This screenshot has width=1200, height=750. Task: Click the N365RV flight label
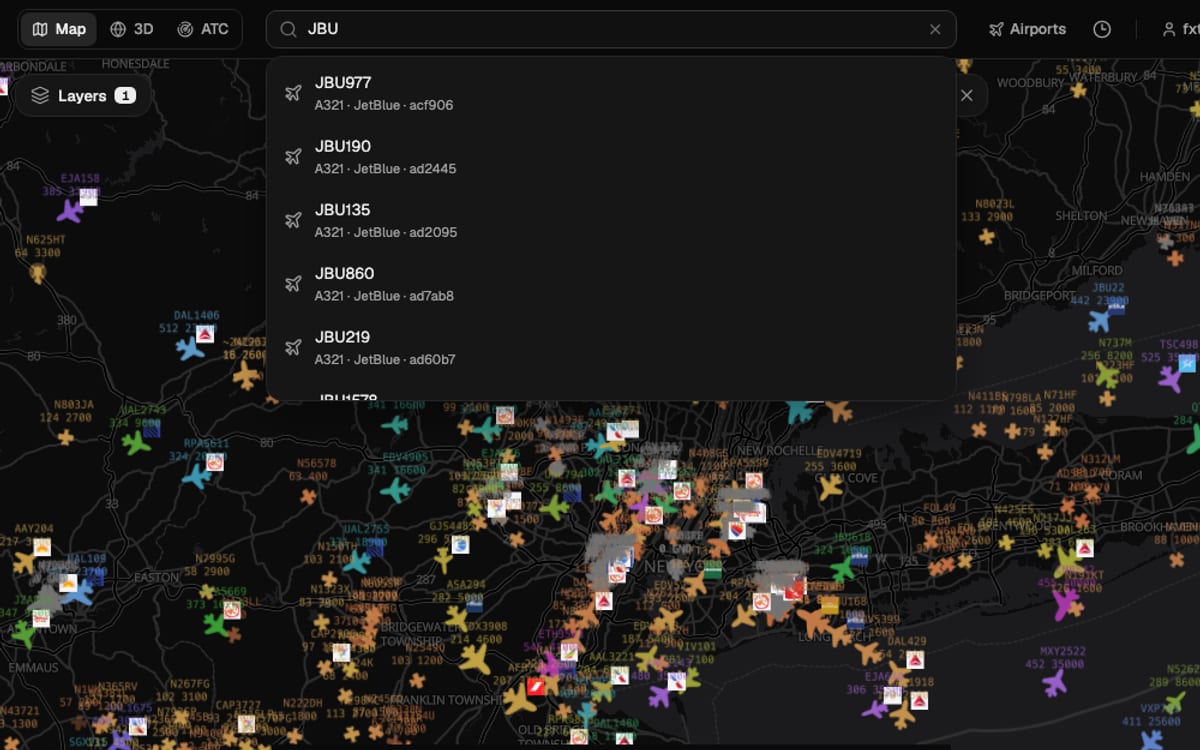tap(117, 687)
